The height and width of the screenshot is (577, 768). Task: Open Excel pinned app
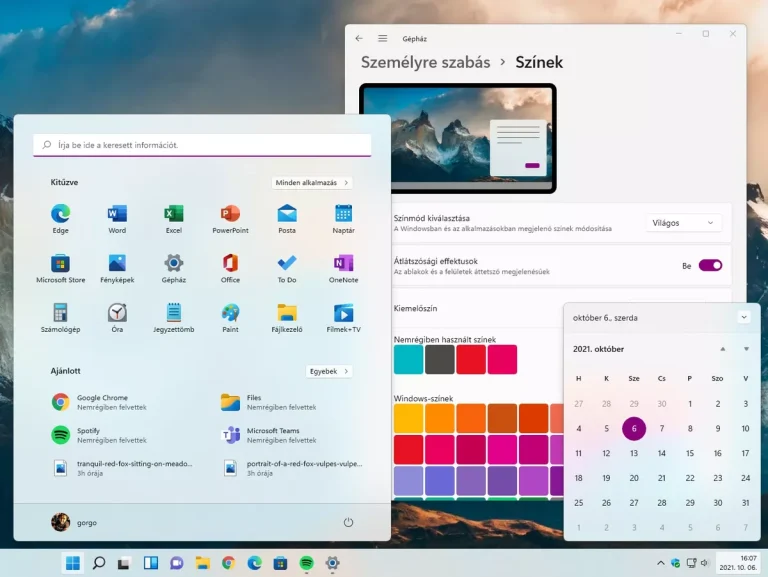[x=173, y=219]
